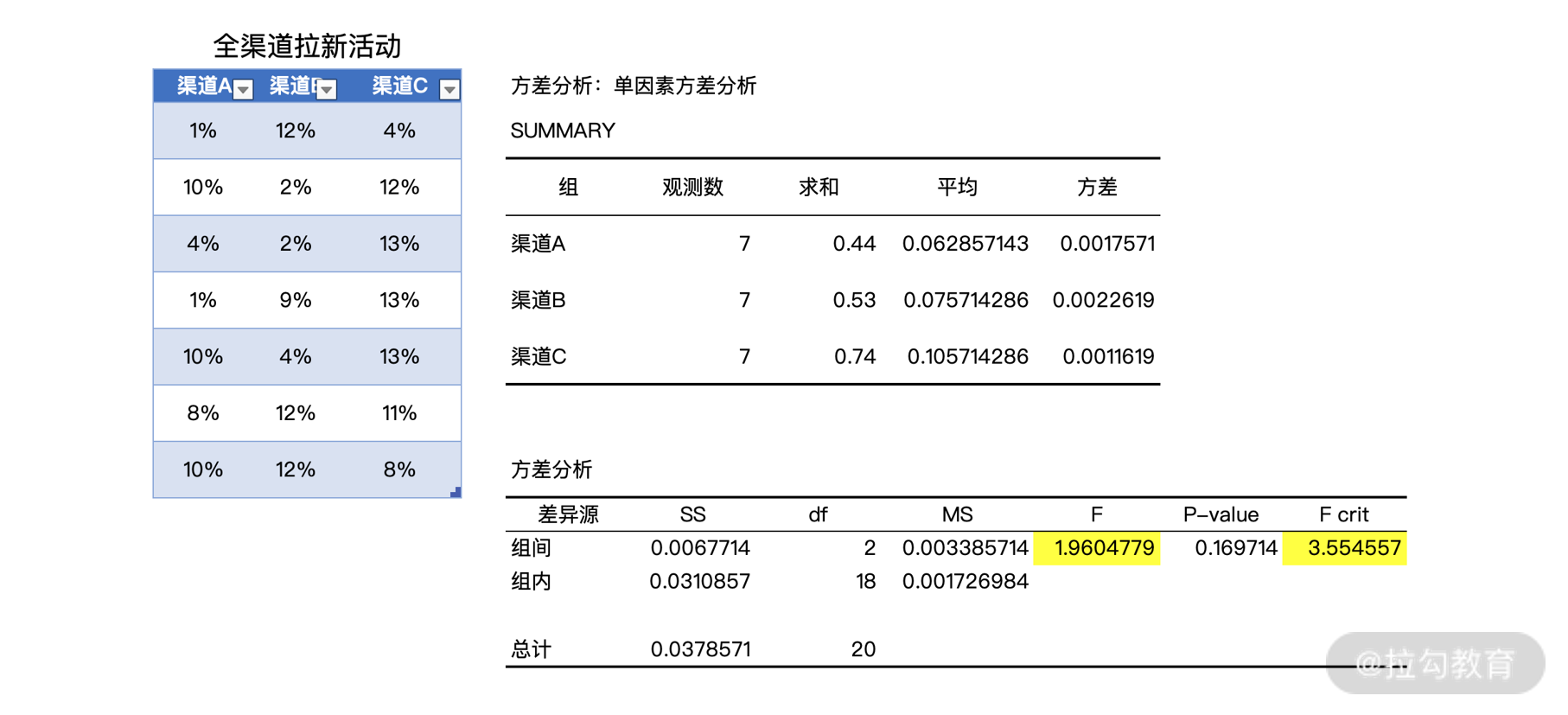The image size is (1568, 715).
Task: Click the sum value 0.44
Action: point(854,244)
